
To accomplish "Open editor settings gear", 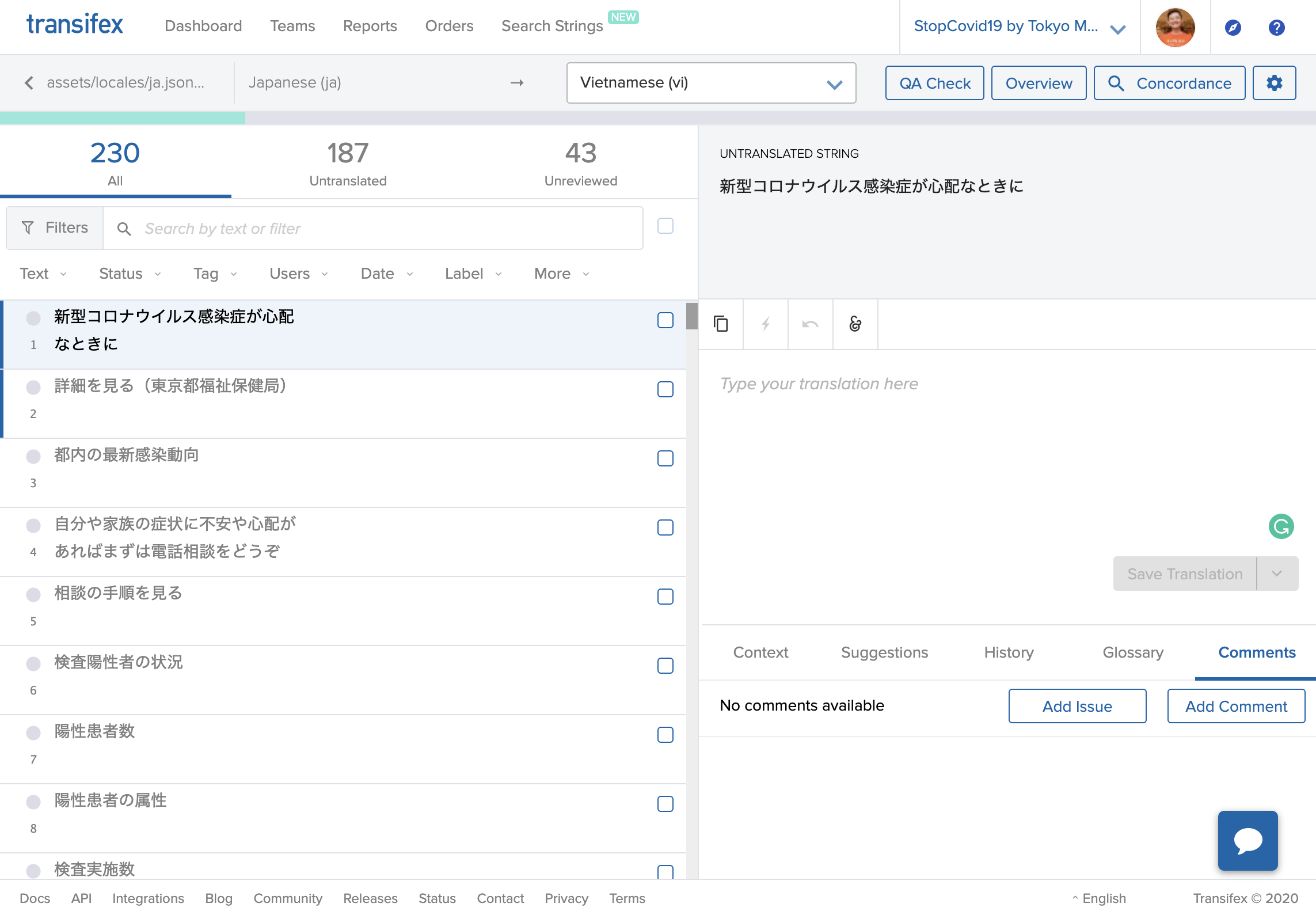I will tap(1274, 83).
